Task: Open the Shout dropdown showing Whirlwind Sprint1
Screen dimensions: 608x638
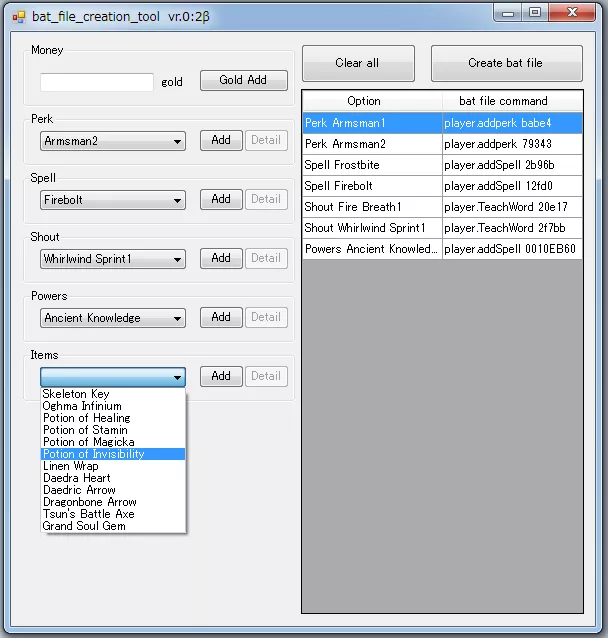Action: (x=113, y=259)
